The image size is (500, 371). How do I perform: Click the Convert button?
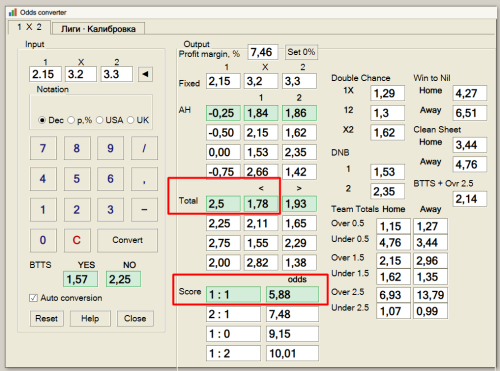[127, 240]
